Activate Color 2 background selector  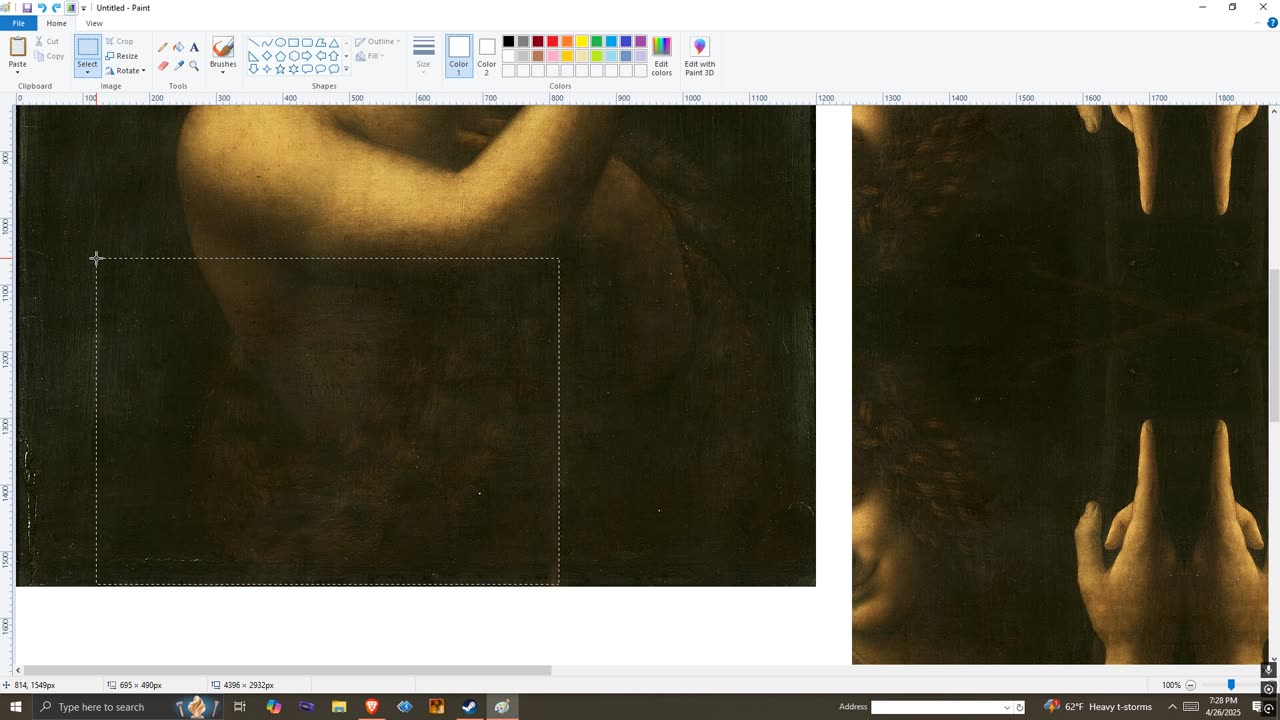click(x=487, y=56)
